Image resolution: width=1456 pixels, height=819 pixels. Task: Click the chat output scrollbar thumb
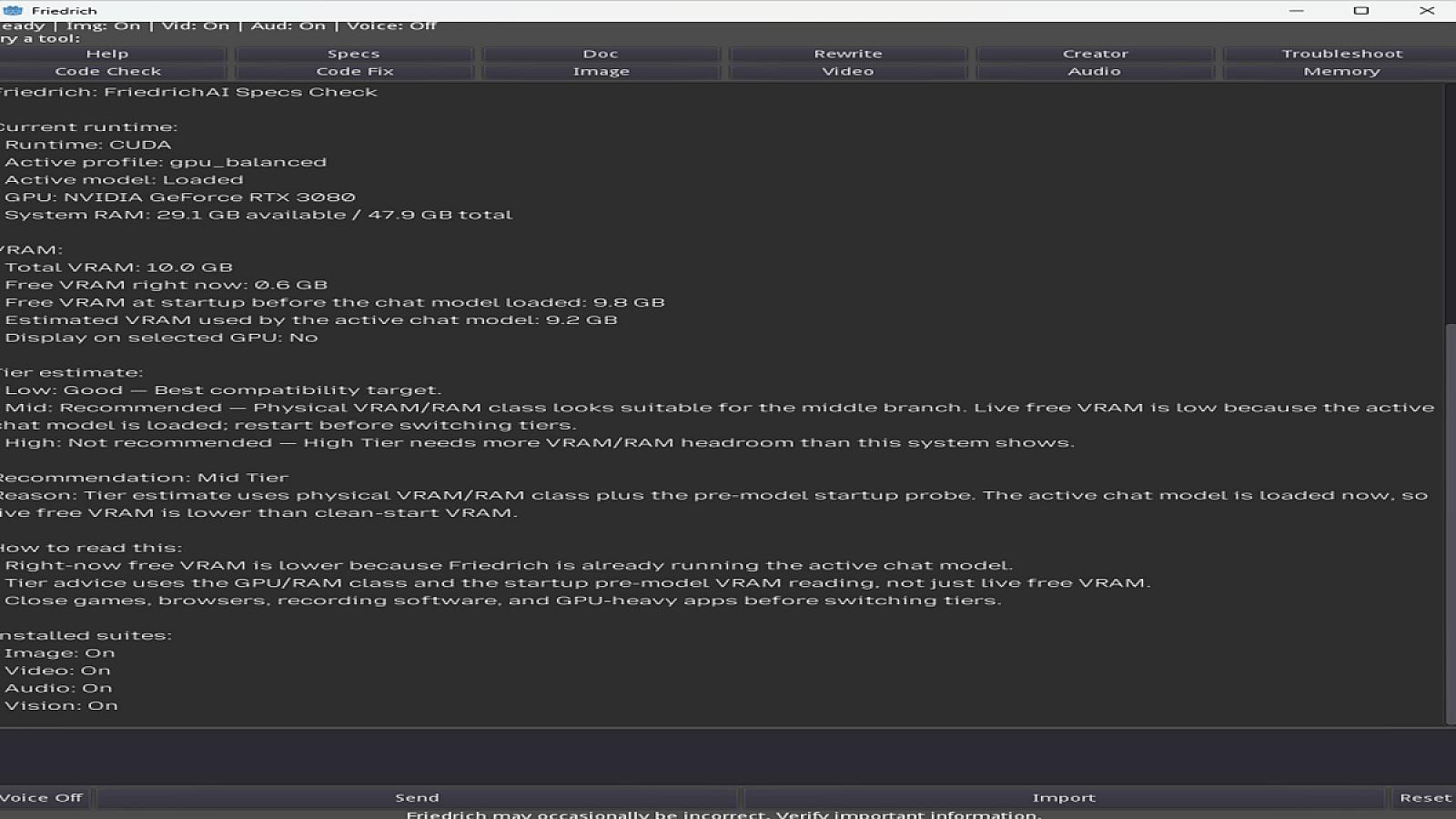(1451, 523)
